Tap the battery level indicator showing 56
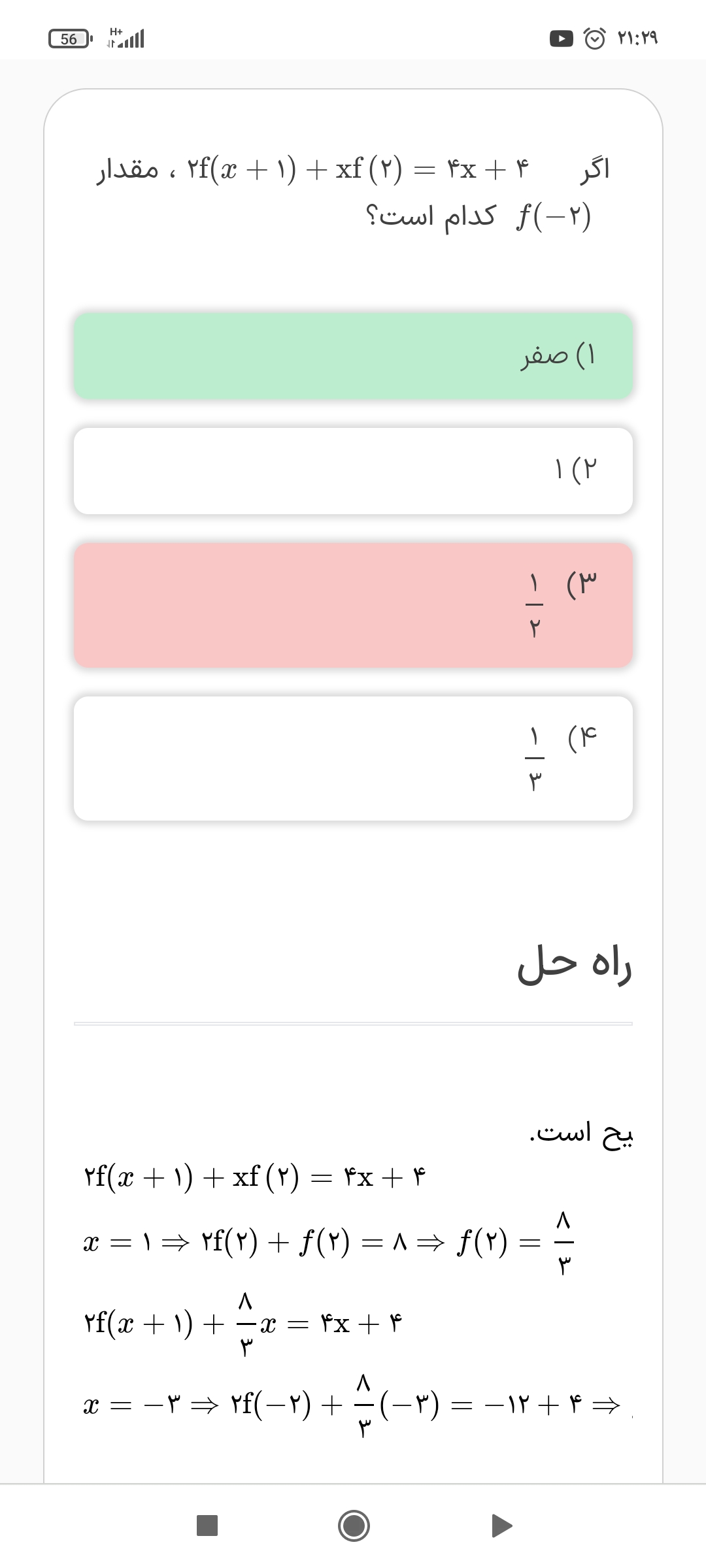Image resolution: width=706 pixels, height=1568 pixels. [x=71, y=39]
